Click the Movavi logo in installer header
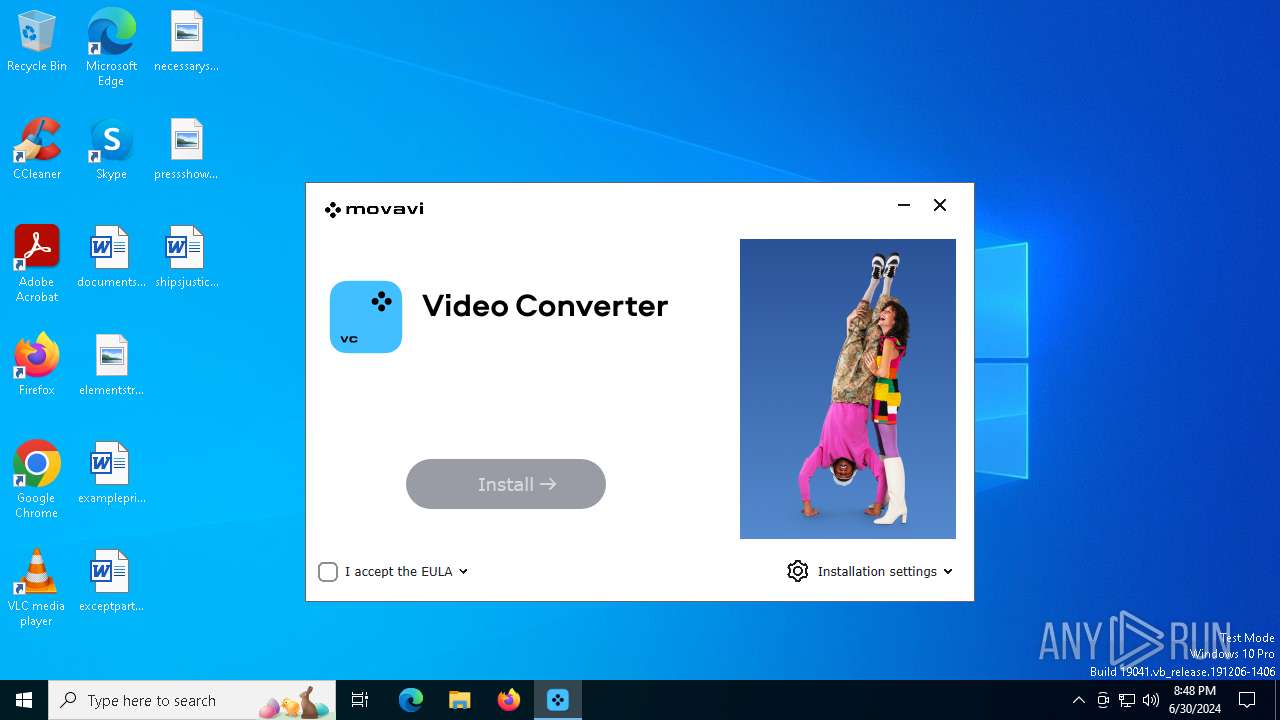 tap(374, 209)
